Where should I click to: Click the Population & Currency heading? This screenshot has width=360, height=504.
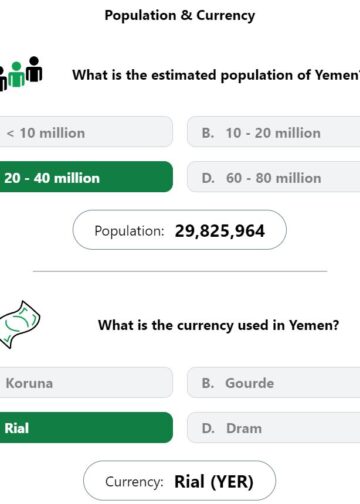(180, 15)
